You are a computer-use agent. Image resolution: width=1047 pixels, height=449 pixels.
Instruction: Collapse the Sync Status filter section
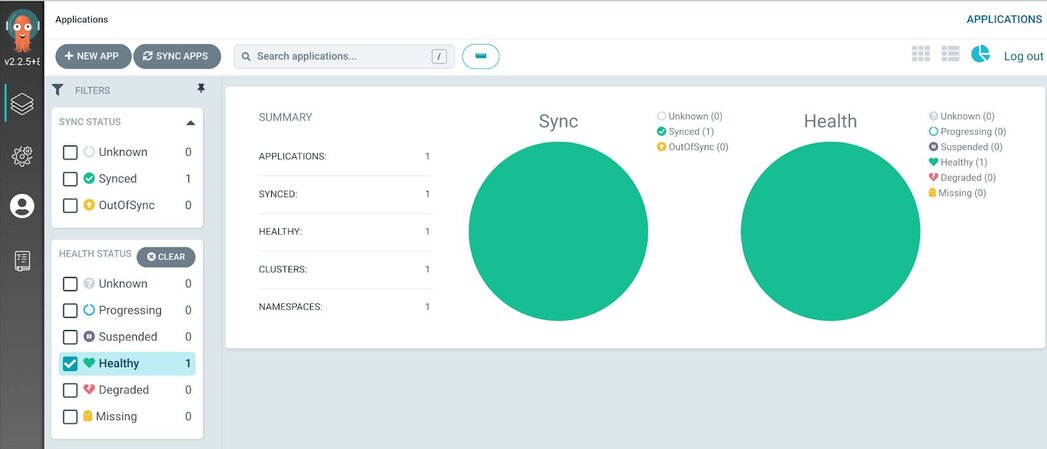[190, 123]
